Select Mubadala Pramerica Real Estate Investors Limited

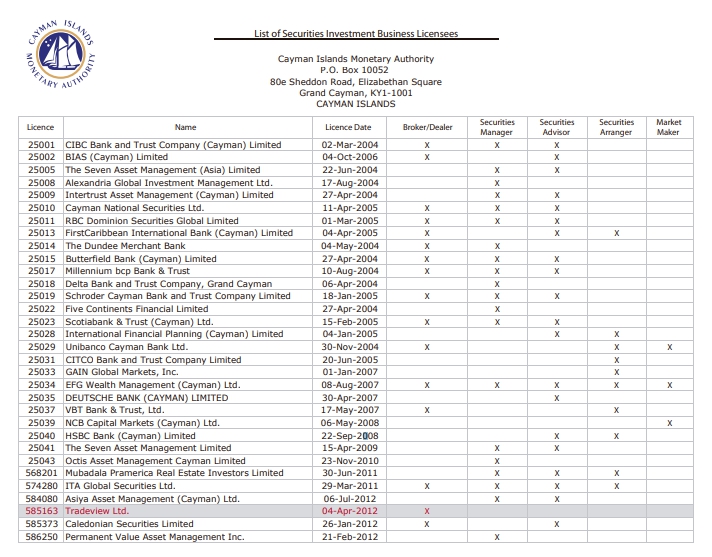174,473
